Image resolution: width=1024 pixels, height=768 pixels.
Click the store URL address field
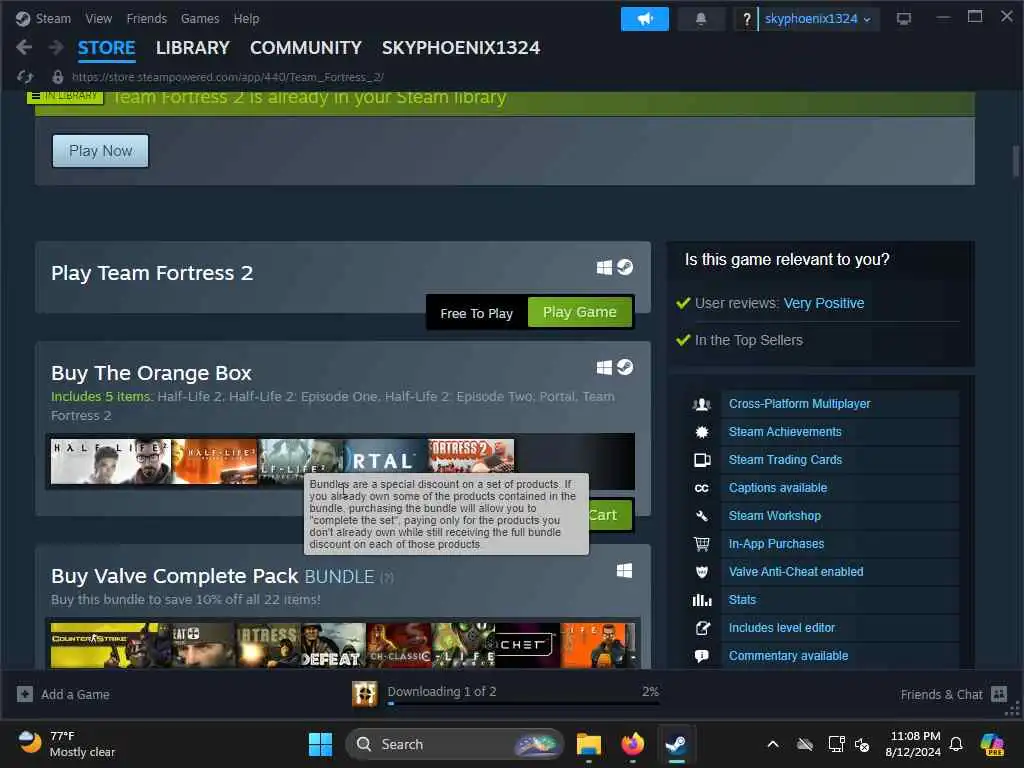[x=227, y=77]
